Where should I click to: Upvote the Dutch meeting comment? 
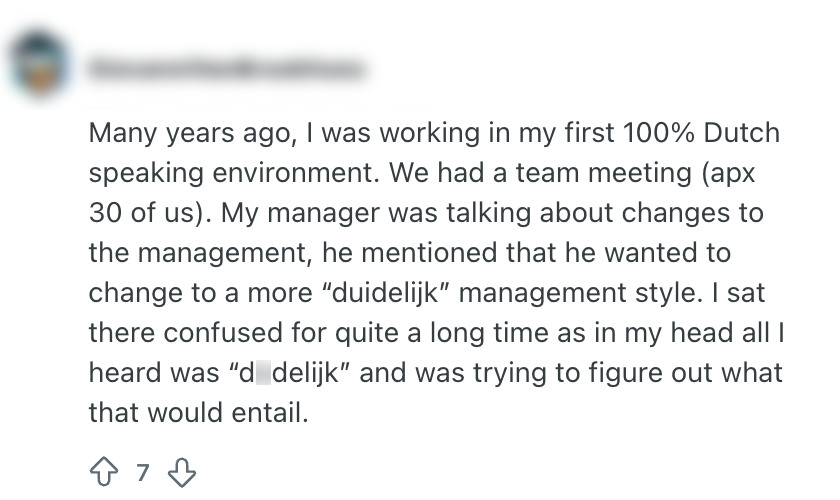(x=102, y=470)
